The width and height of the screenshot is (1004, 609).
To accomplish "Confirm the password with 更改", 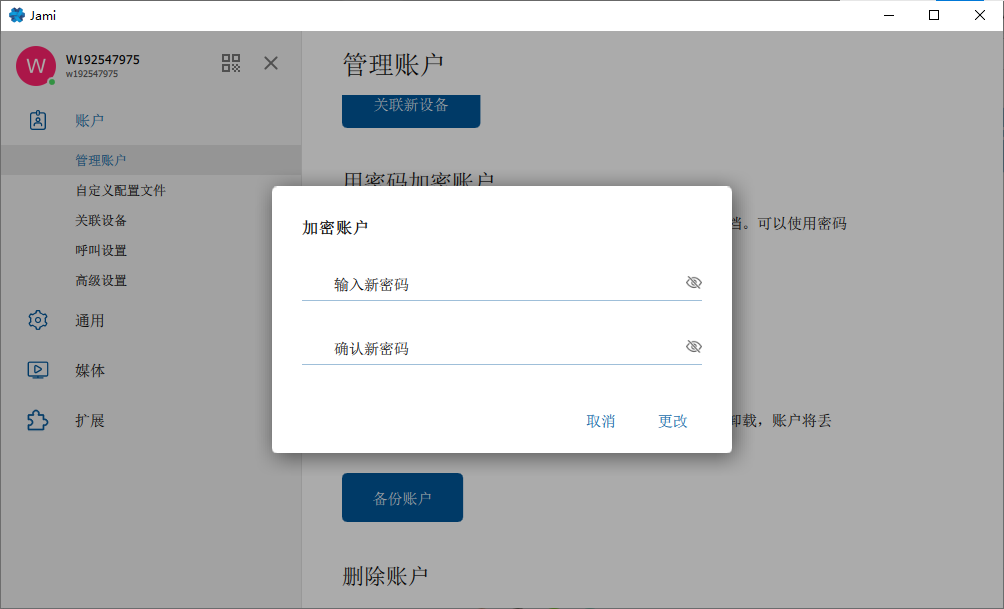I will 672,421.
